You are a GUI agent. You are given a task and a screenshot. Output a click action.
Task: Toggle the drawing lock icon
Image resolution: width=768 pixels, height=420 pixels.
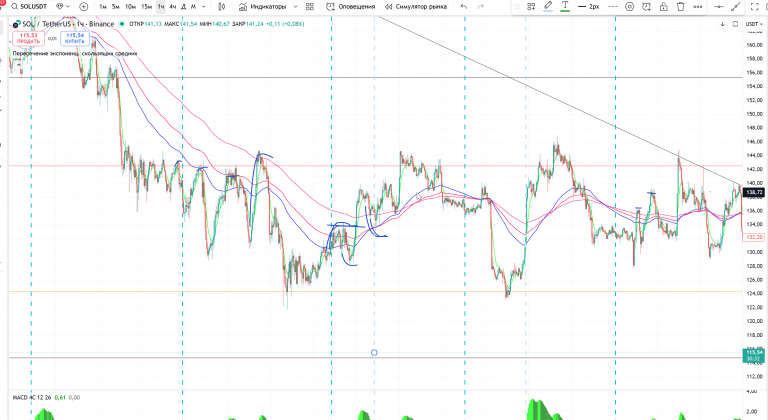663,6
